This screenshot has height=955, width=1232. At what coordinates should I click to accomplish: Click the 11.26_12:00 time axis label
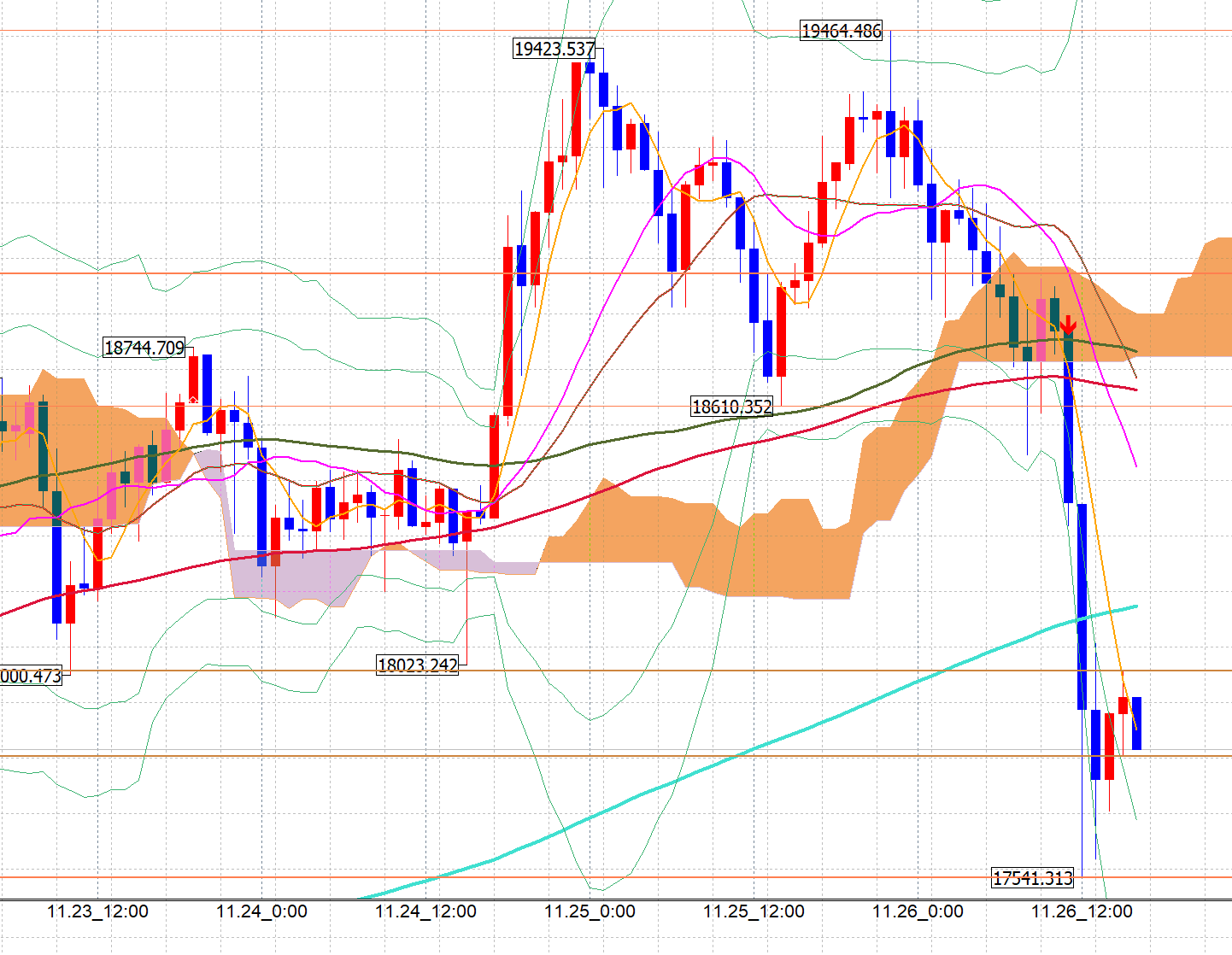[x=1082, y=911]
